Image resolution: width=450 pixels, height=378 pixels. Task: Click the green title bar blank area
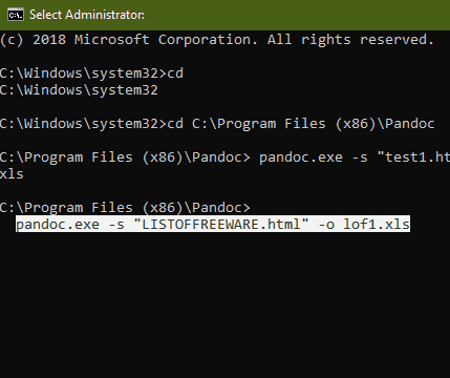pyautogui.click(x=297, y=15)
